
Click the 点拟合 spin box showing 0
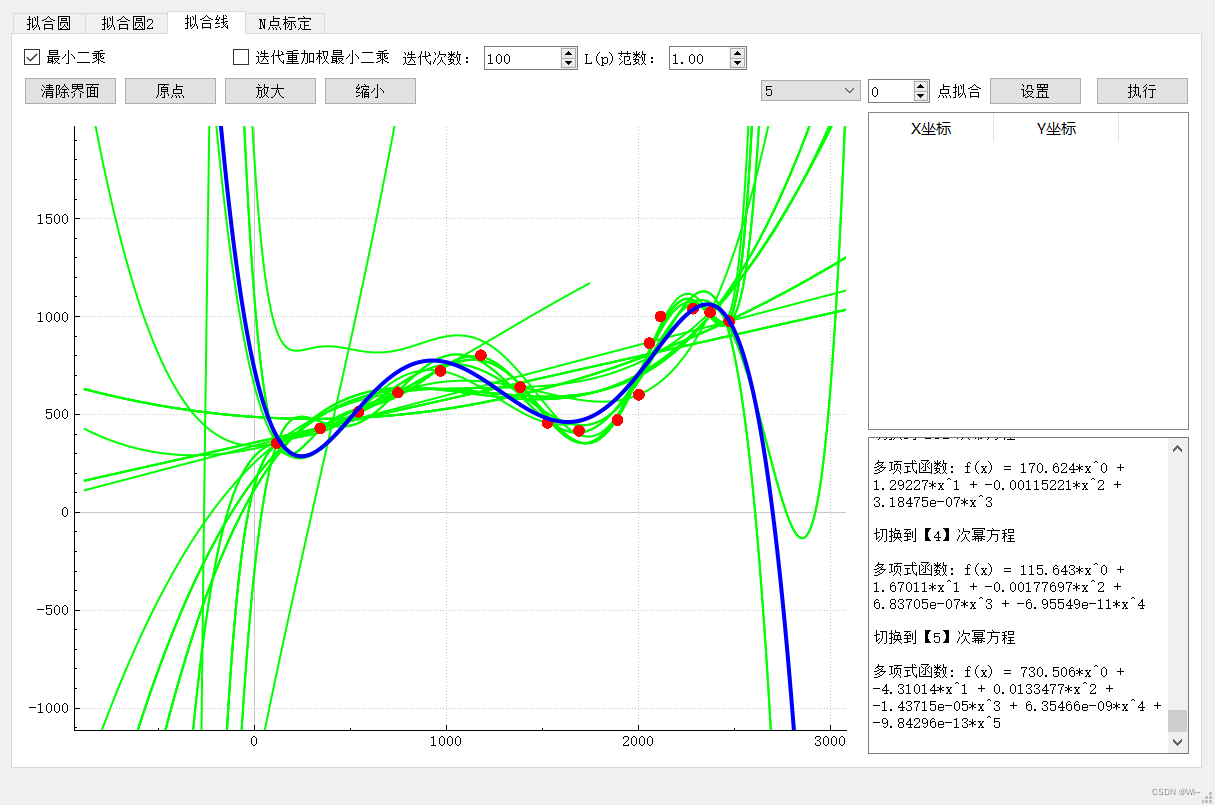(x=890, y=91)
